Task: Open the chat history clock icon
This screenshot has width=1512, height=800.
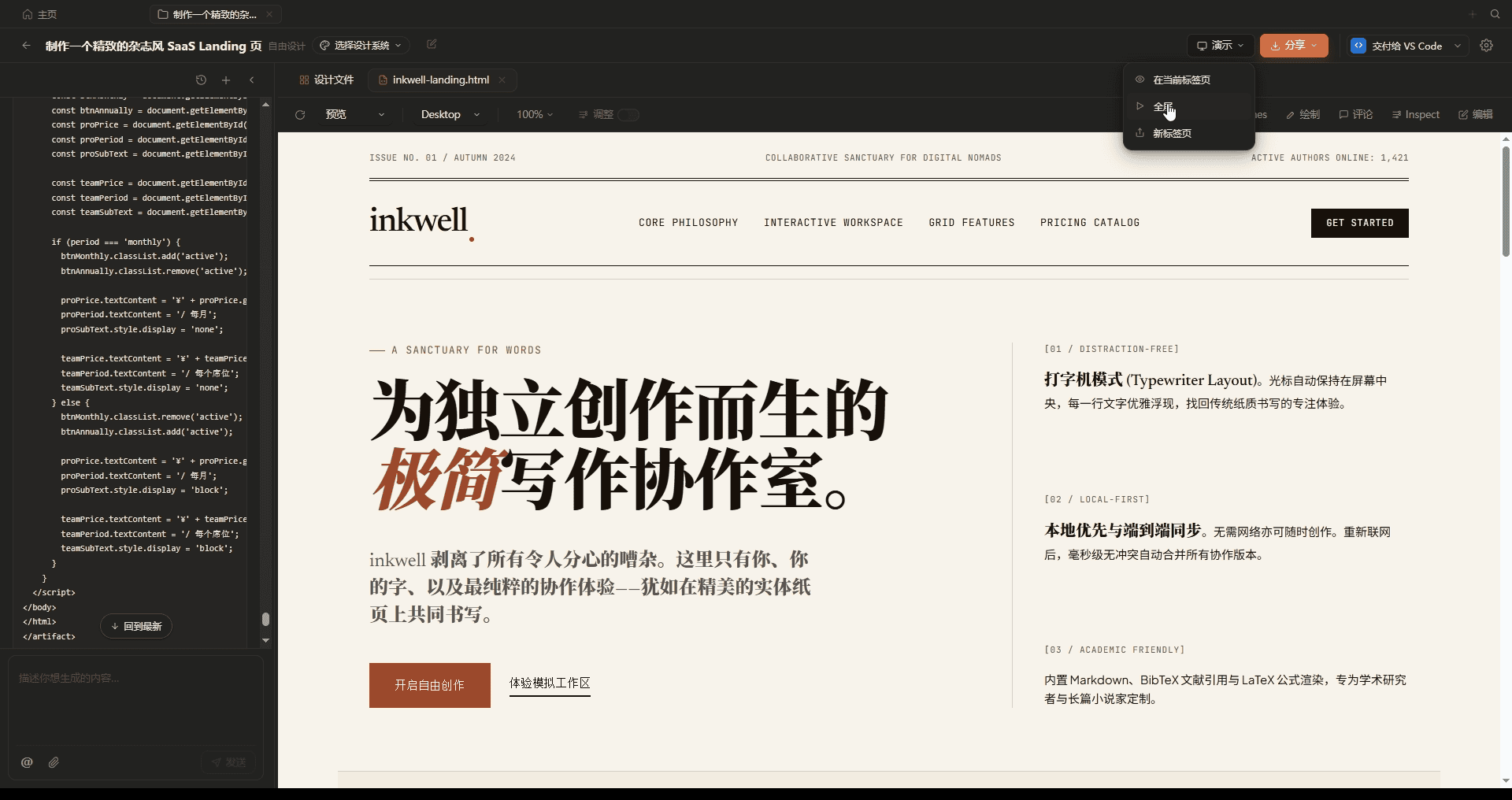Action: [x=201, y=80]
